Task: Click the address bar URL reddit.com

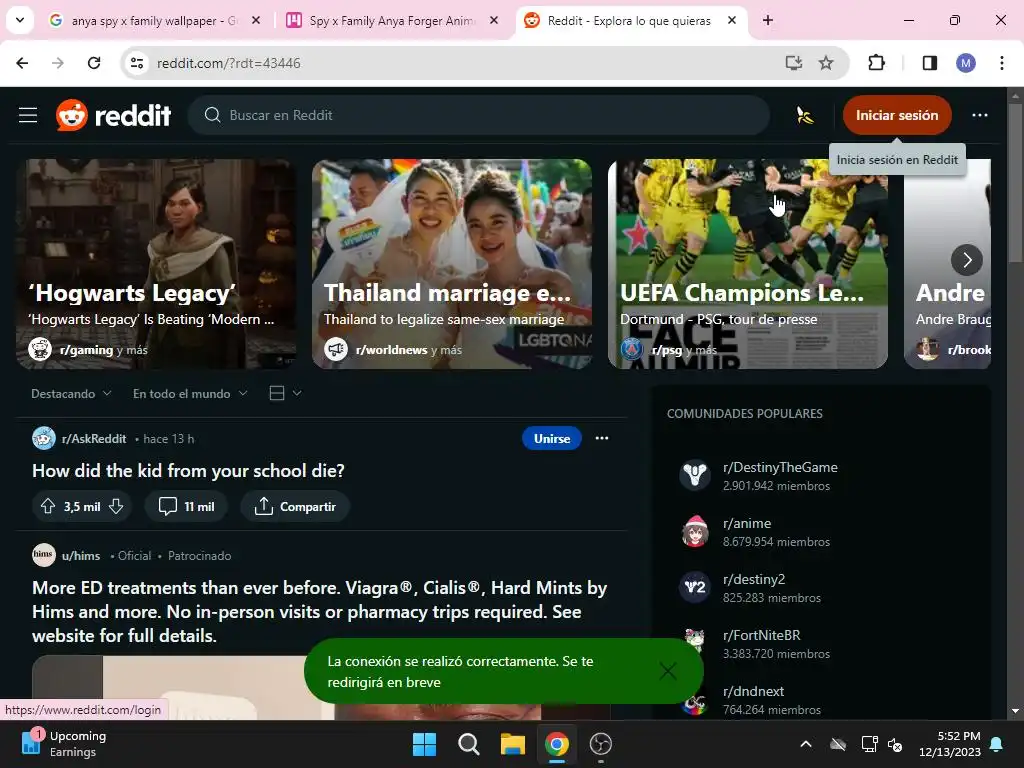Action: 229,63
